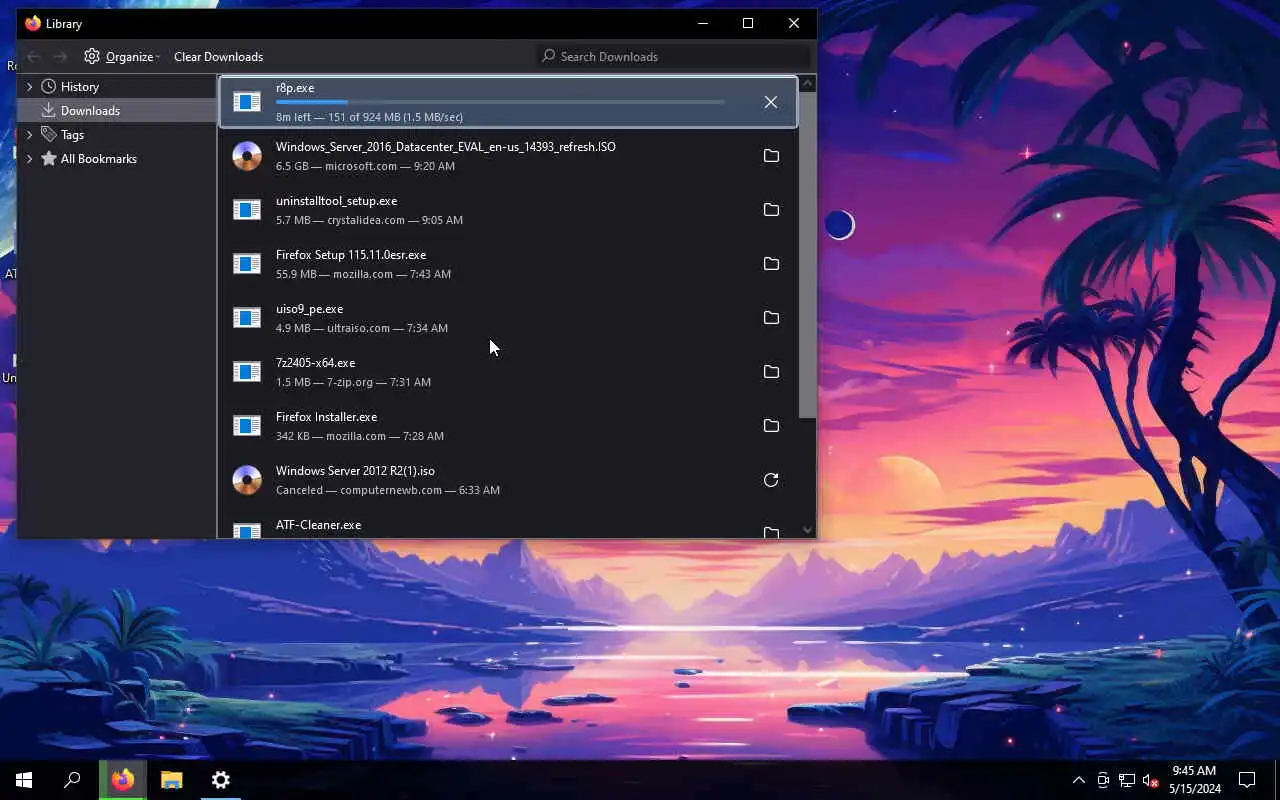Select the uninstalltool_setup.exe entry name

click(x=336, y=201)
